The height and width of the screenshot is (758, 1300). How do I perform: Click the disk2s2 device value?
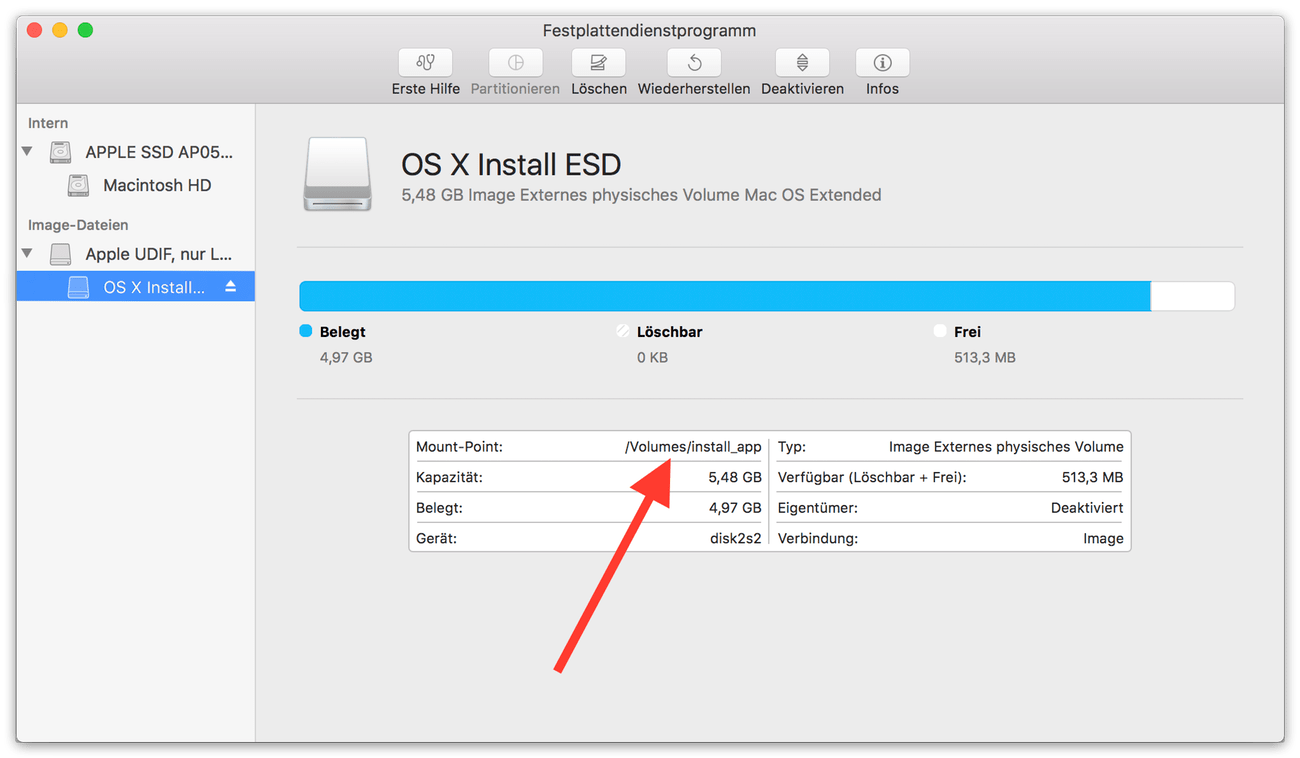pos(735,538)
